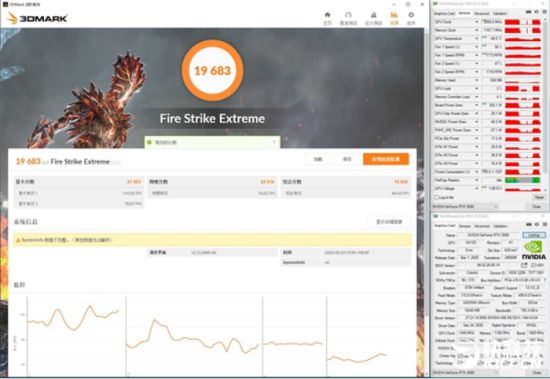Open the results bar-chart icon in 3DMark
Image resolution: width=550 pixels, height=379 pixels.
coord(394,15)
